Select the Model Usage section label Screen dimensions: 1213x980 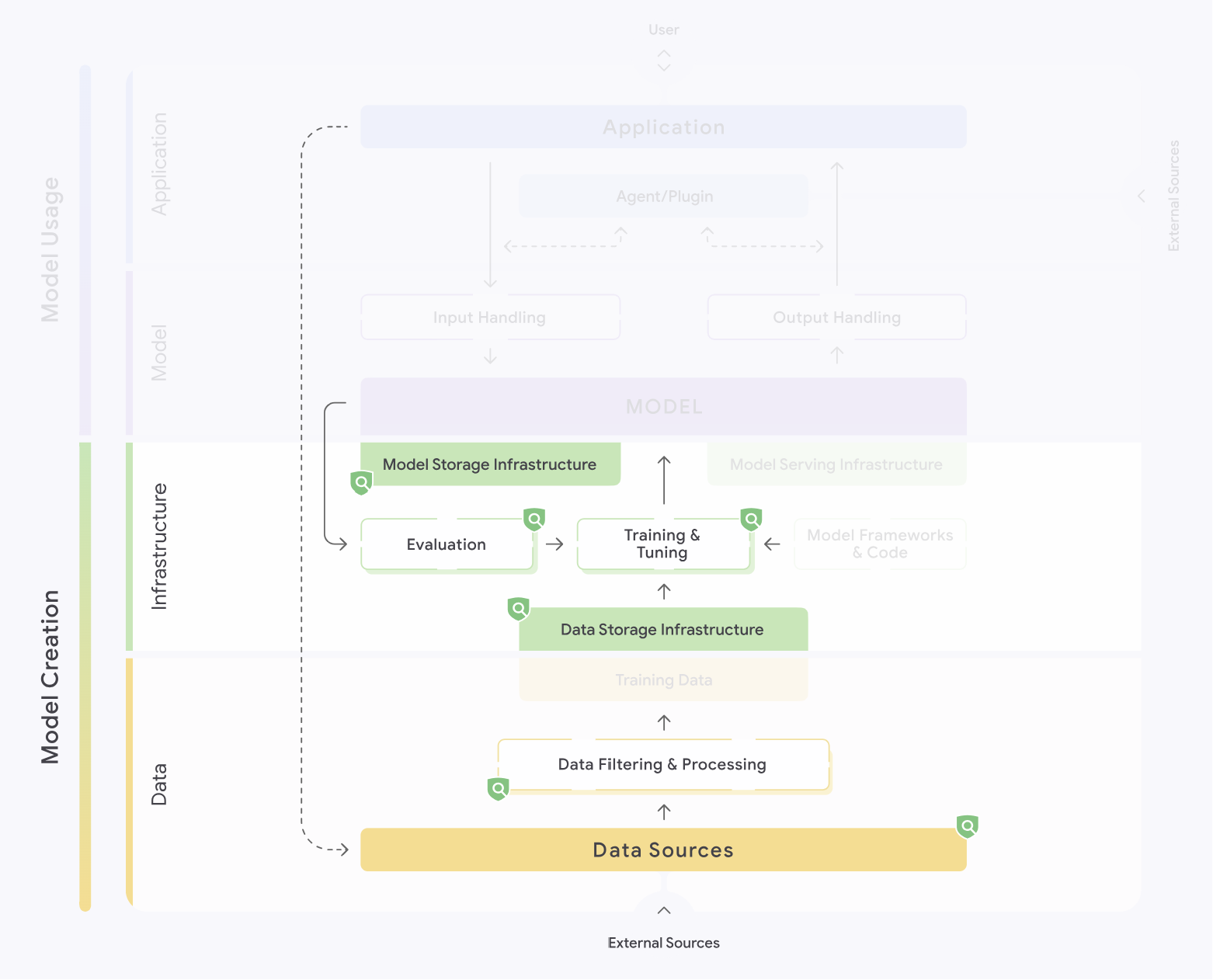(50, 249)
